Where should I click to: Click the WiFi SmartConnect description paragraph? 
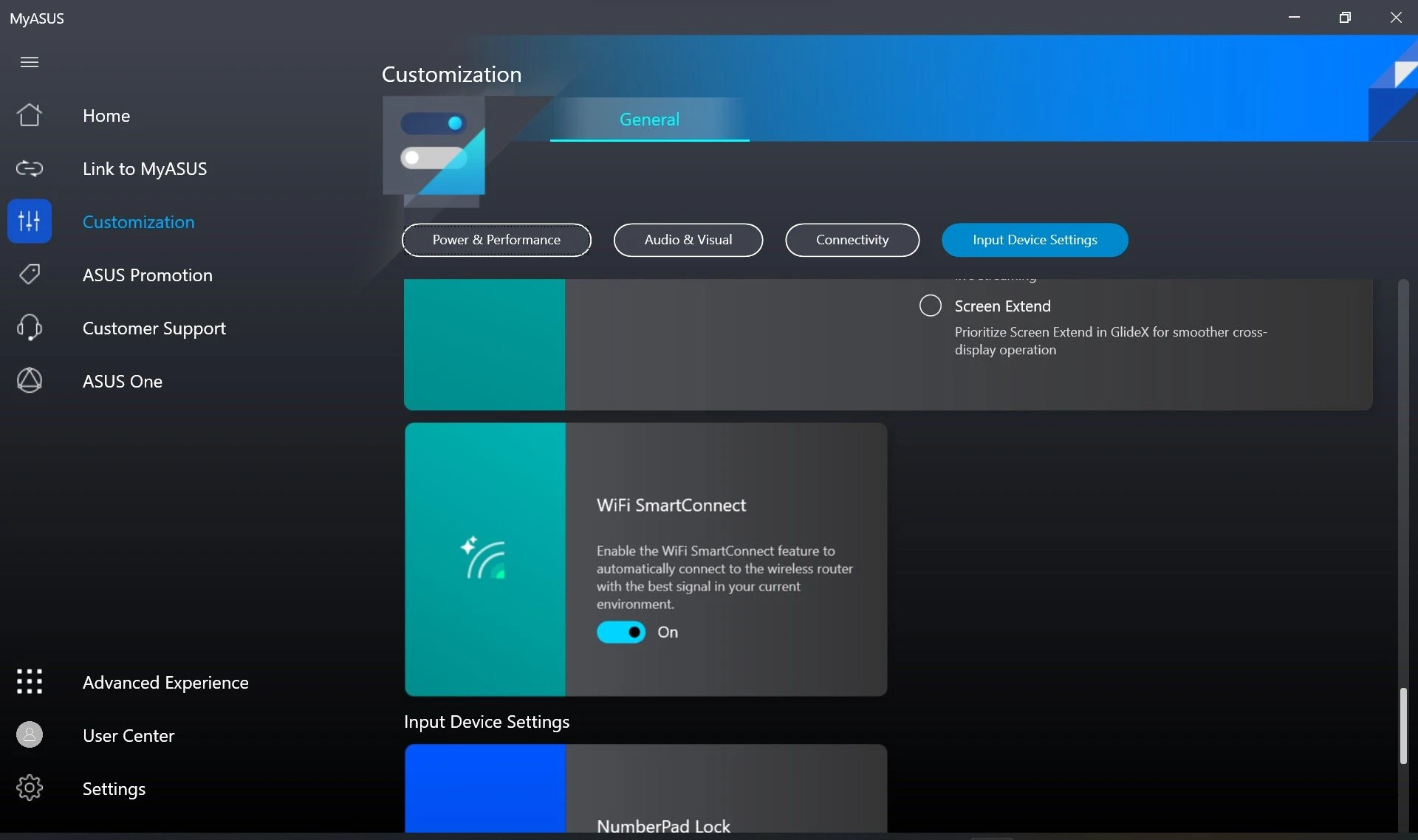725,577
